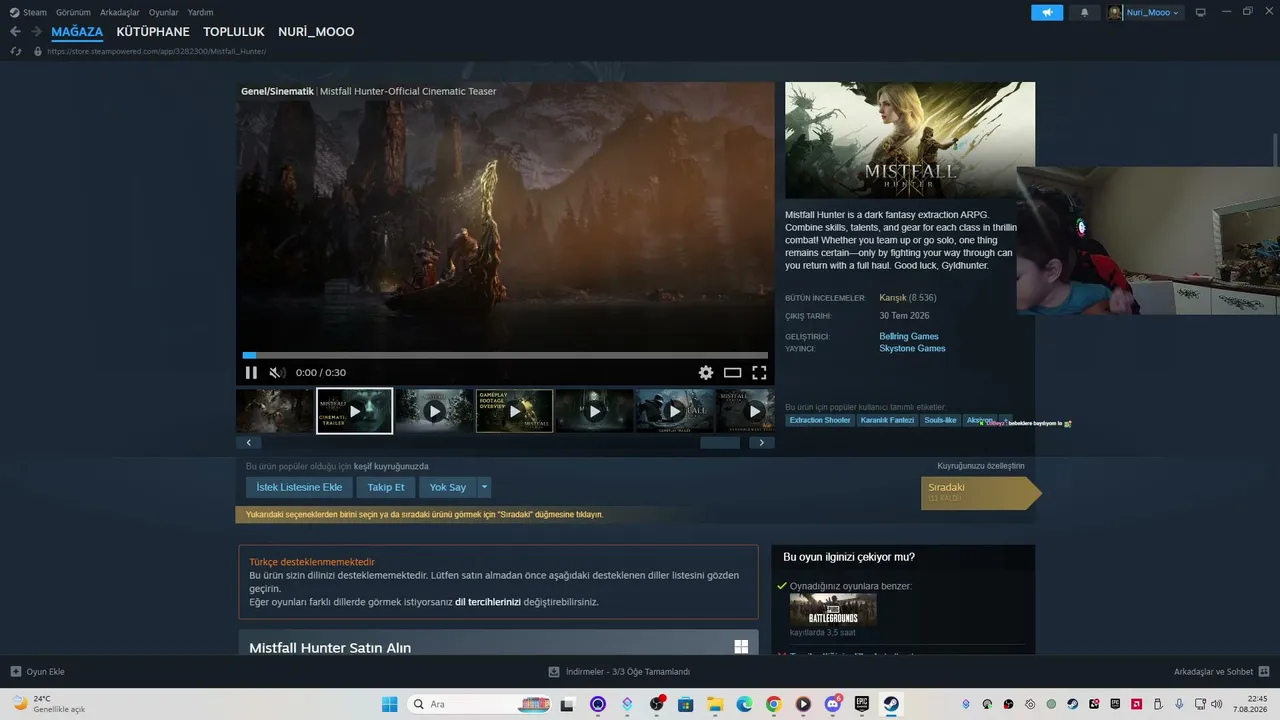Reload the store page

tap(15, 51)
